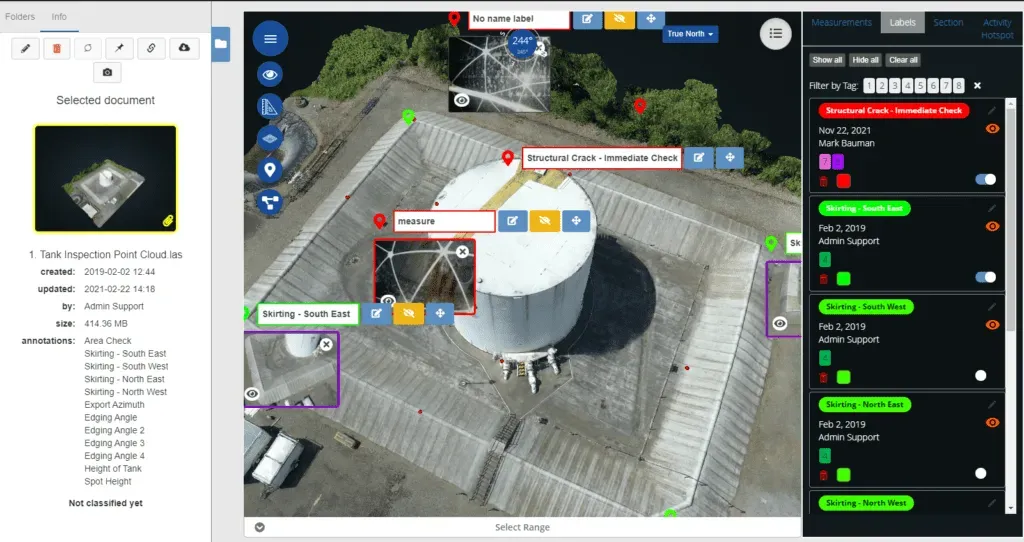Image resolution: width=1024 pixels, height=542 pixels.
Task: Select the Labels tab
Action: click(x=902, y=22)
